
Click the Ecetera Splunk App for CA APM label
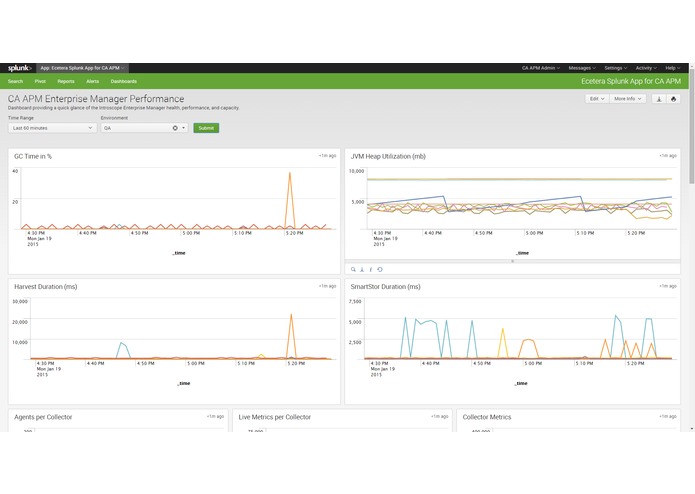click(x=631, y=81)
